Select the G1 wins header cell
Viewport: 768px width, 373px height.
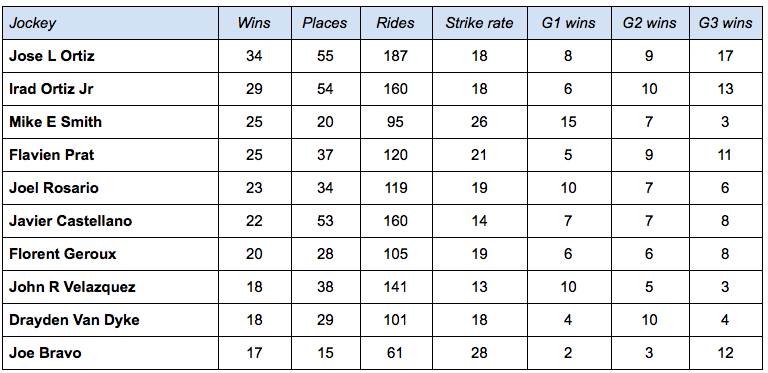point(569,23)
